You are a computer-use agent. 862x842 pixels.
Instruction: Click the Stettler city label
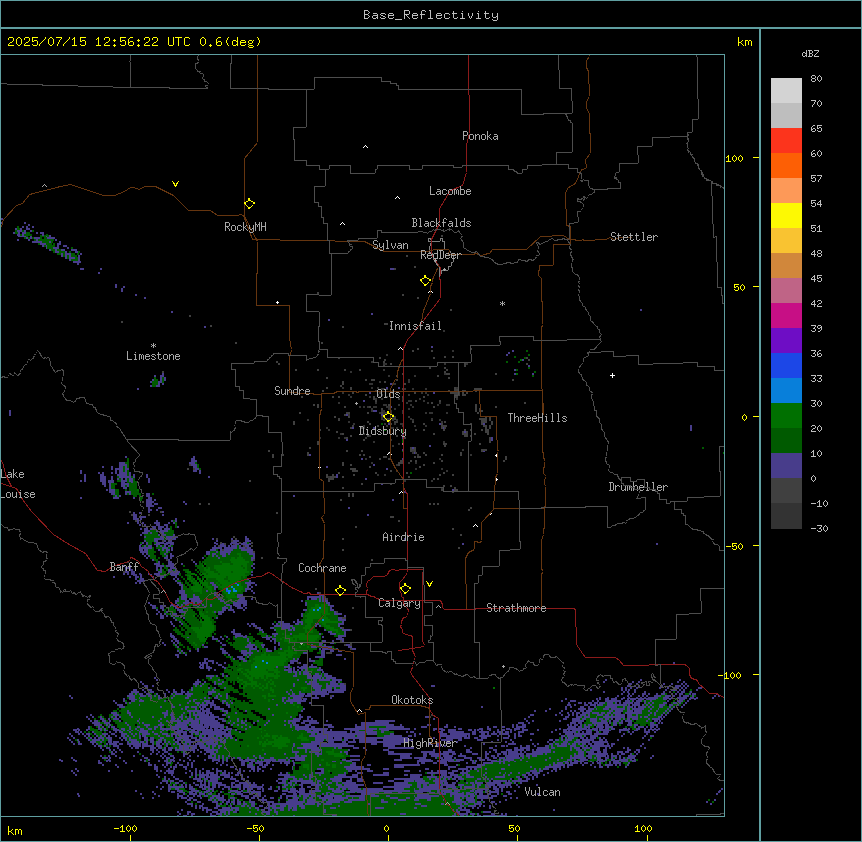(634, 237)
